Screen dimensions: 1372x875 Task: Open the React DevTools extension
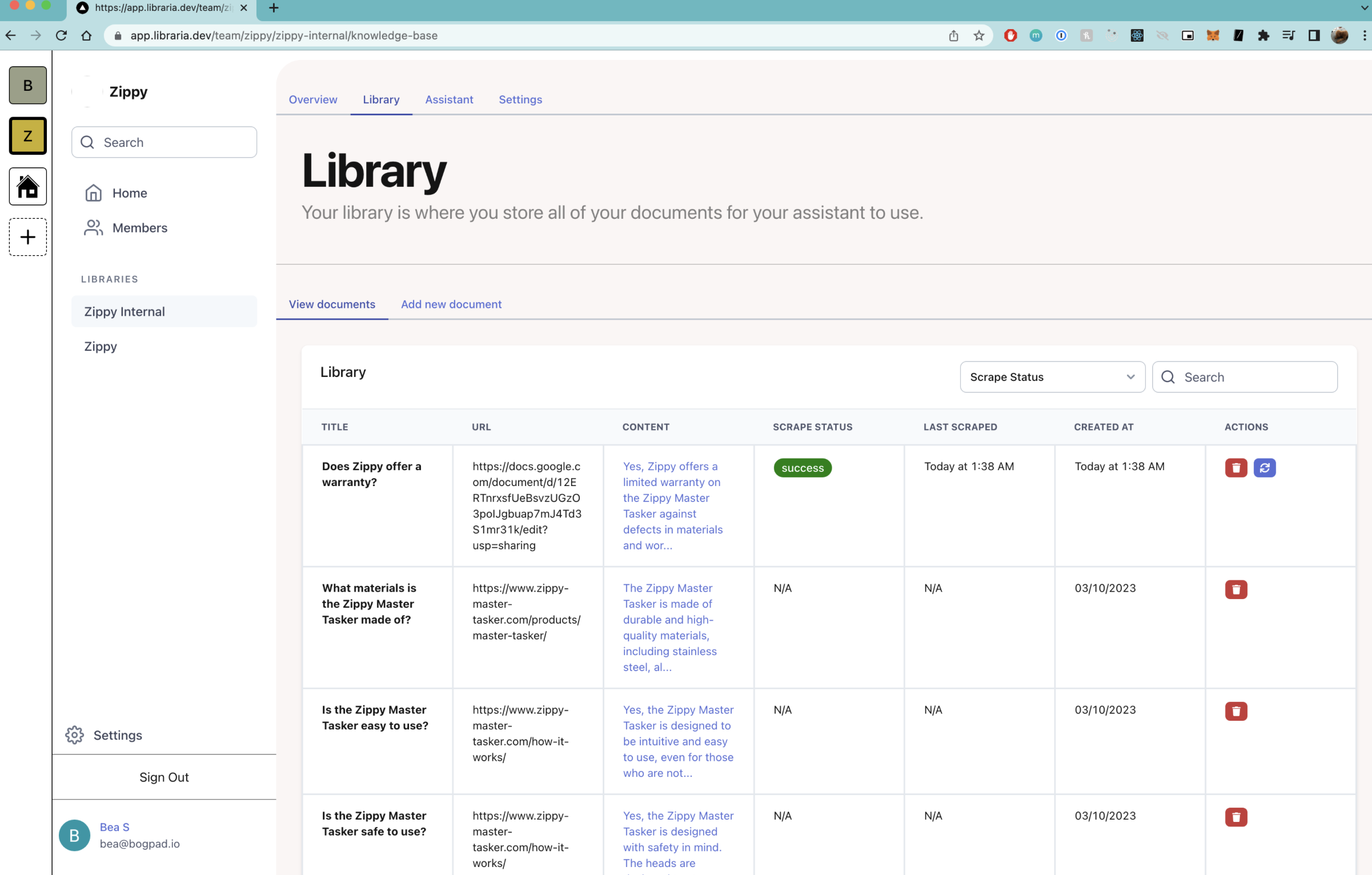coord(1137,35)
